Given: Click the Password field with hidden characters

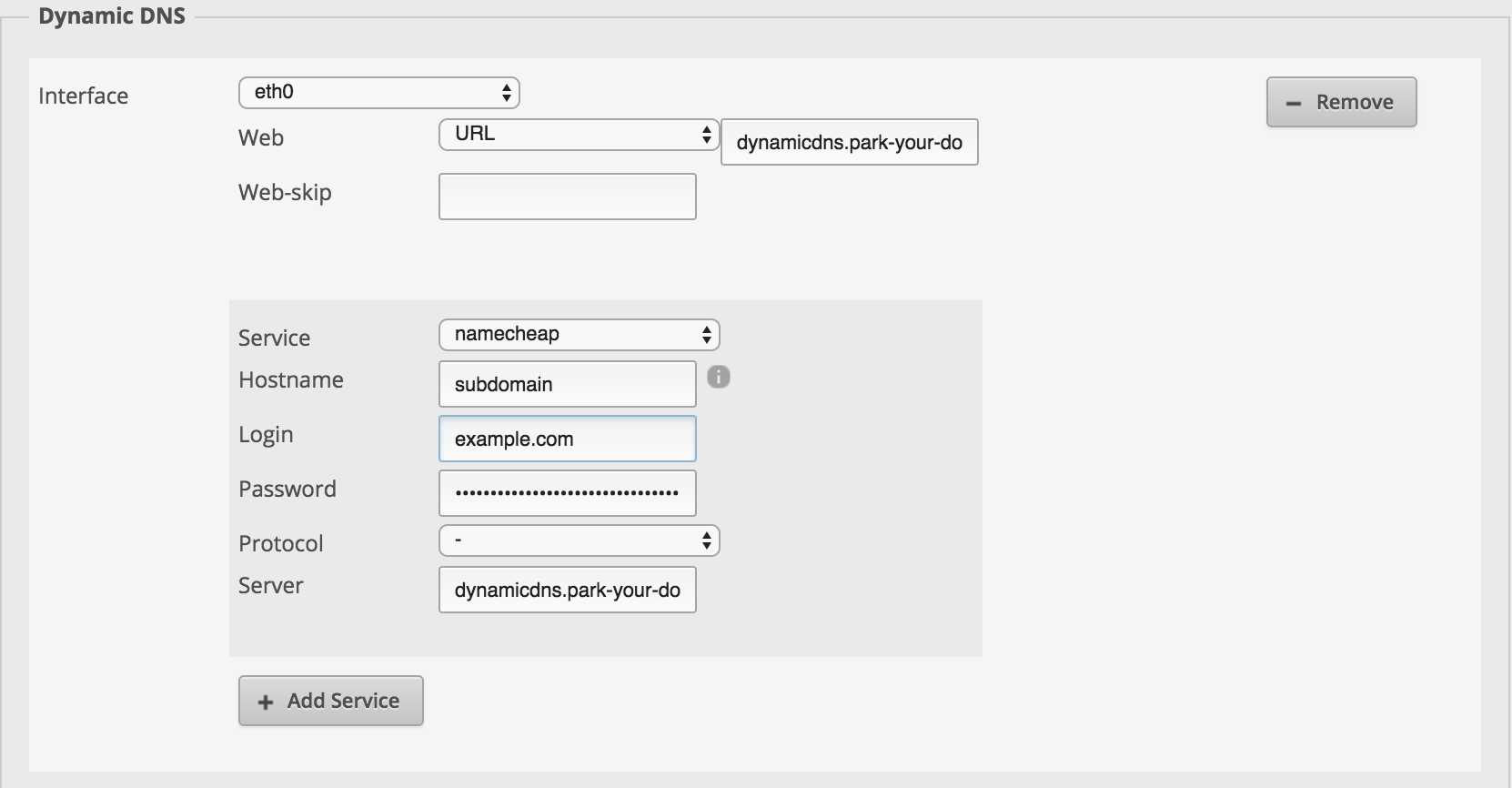Looking at the screenshot, I should point(567,492).
